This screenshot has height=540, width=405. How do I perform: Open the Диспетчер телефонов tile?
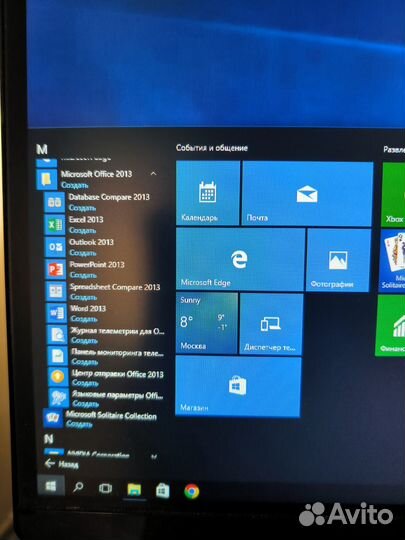point(271,324)
